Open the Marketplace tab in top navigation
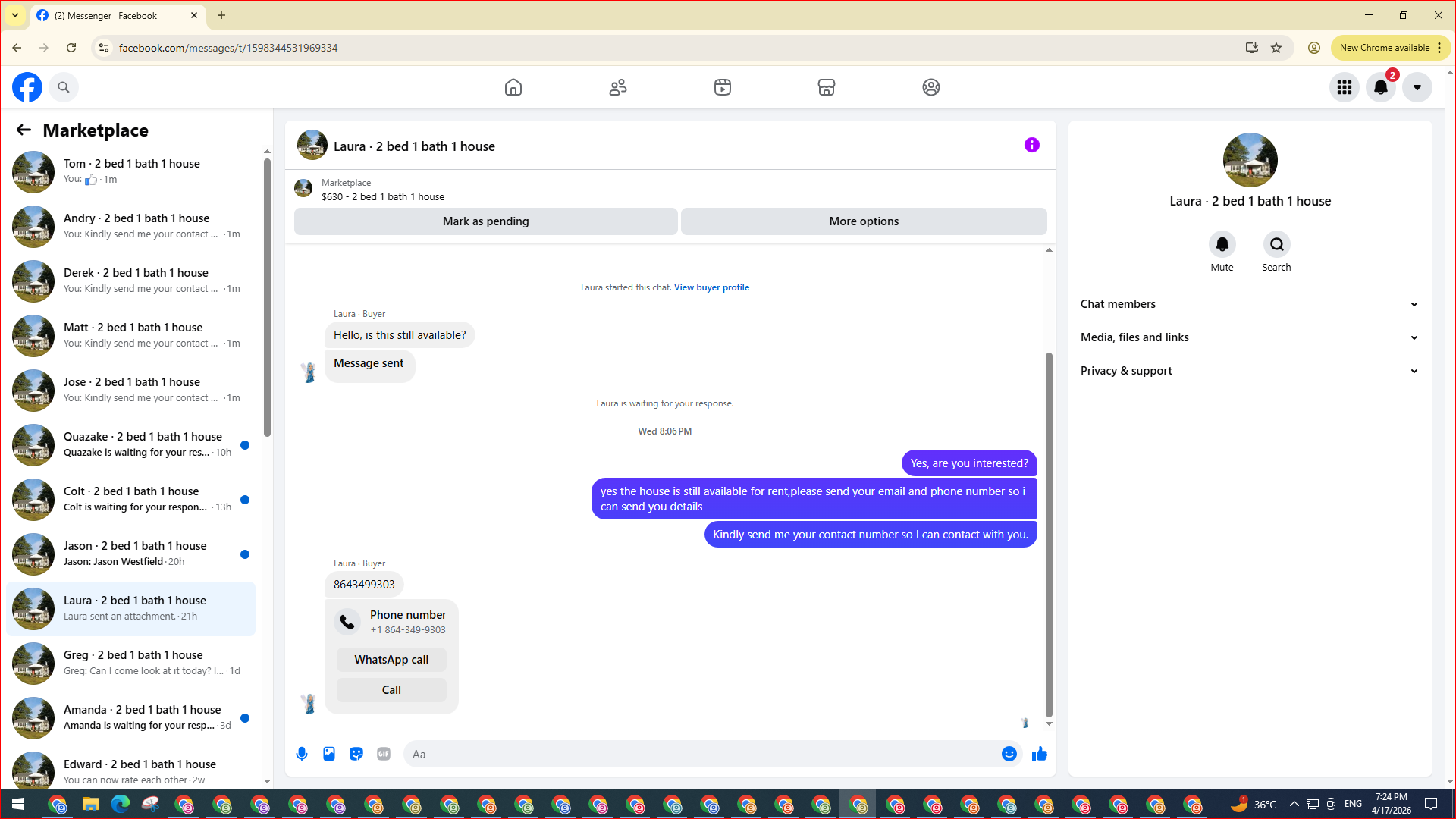 826,87
